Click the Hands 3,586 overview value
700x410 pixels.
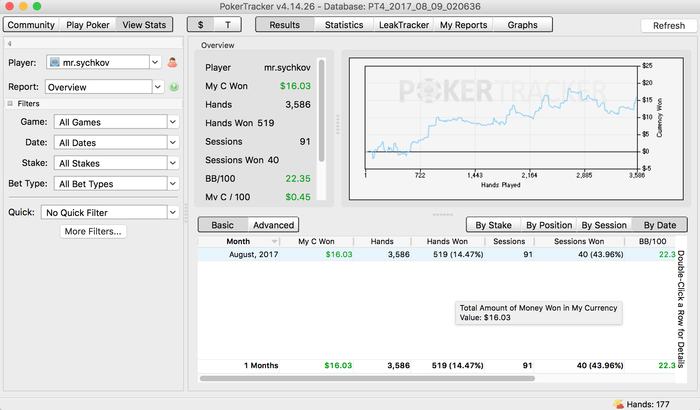[298, 104]
